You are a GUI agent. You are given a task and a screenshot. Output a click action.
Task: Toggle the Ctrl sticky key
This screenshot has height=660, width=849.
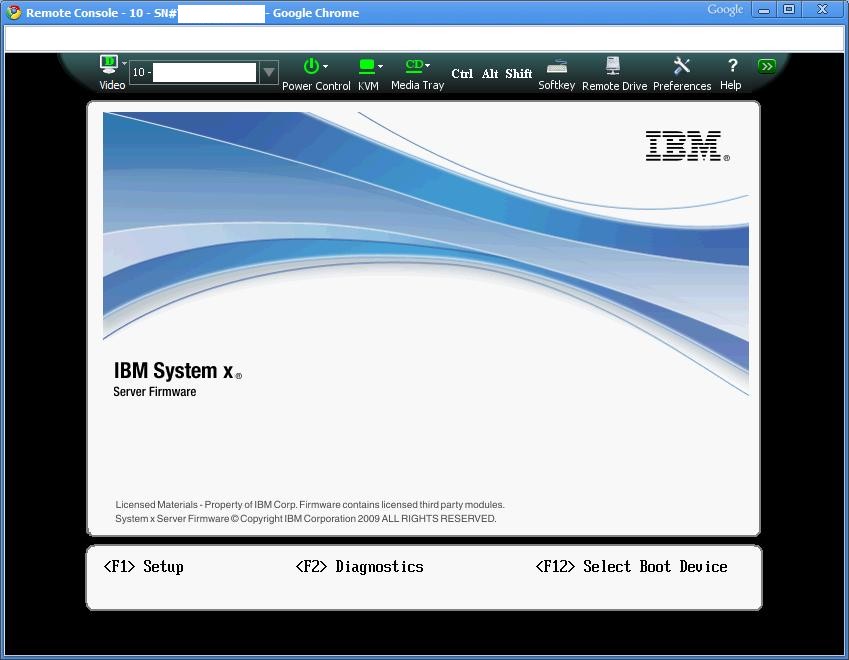[x=462, y=74]
